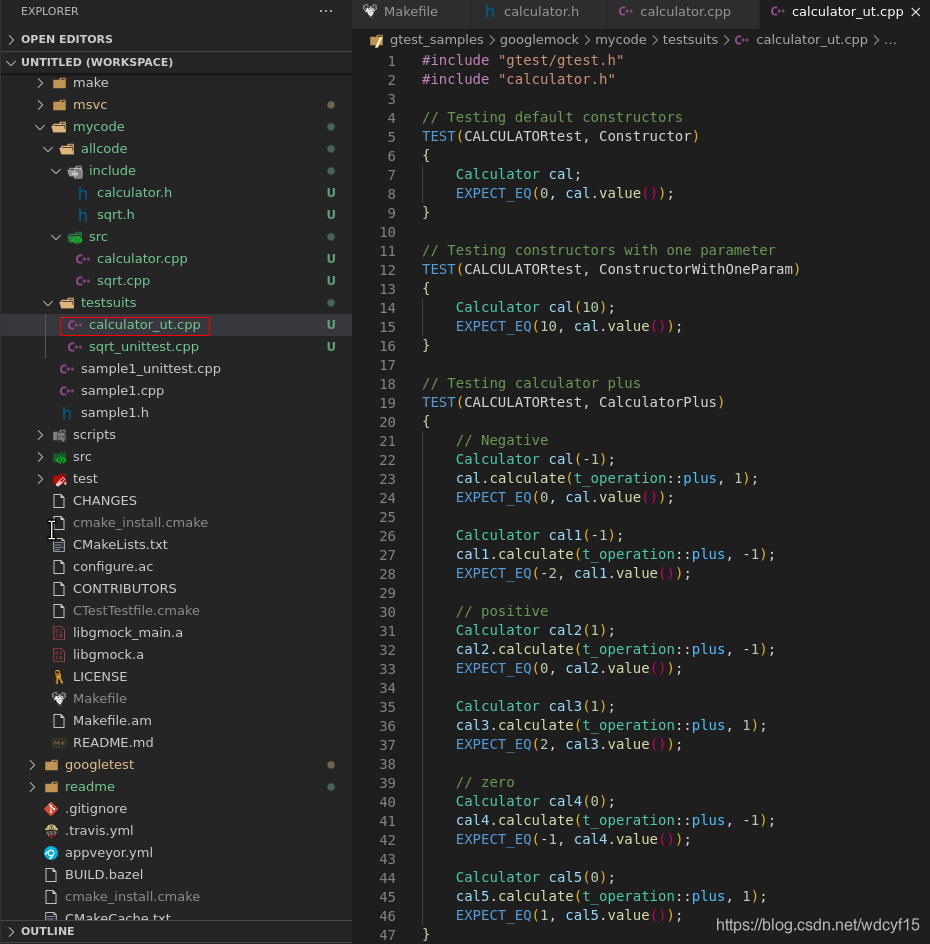930x944 pixels.
Task: Open the CONTRIBUTORS file
Action: click(x=125, y=589)
